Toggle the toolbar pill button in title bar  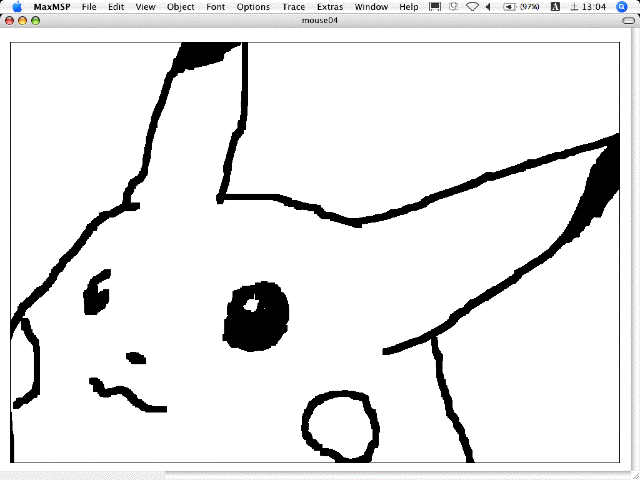(x=629, y=20)
